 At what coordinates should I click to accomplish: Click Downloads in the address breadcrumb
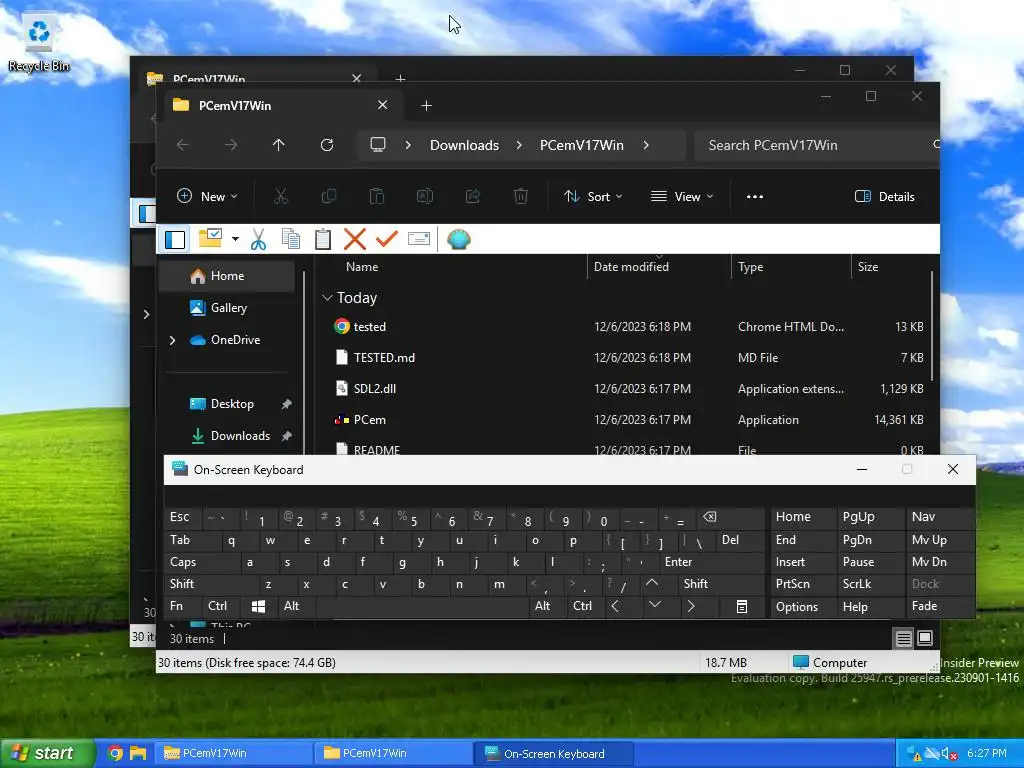click(464, 145)
